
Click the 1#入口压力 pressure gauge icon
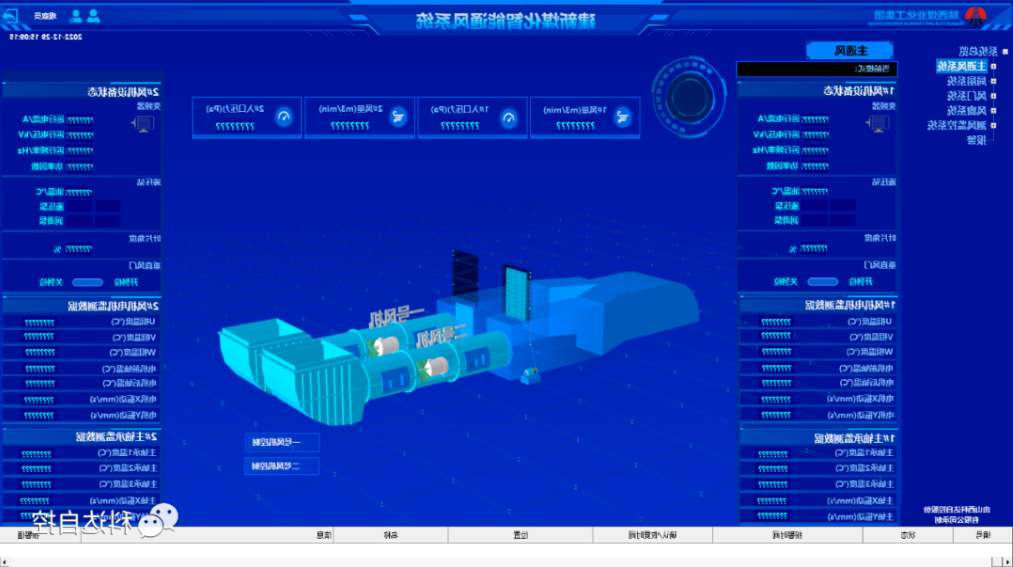point(508,117)
